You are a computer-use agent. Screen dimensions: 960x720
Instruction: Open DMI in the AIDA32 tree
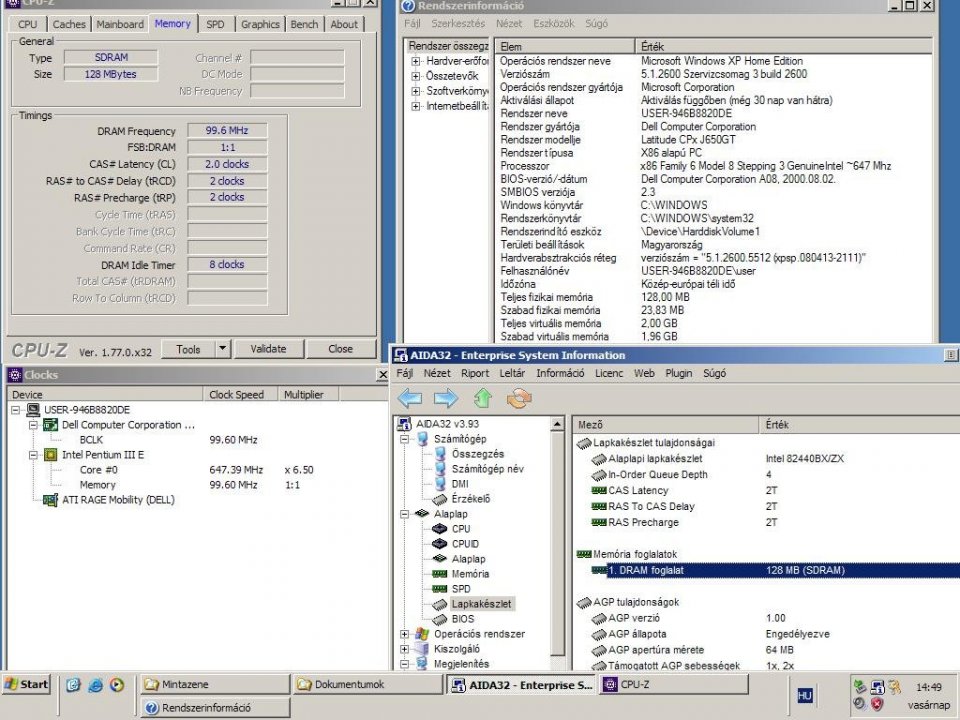tap(460, 484)
